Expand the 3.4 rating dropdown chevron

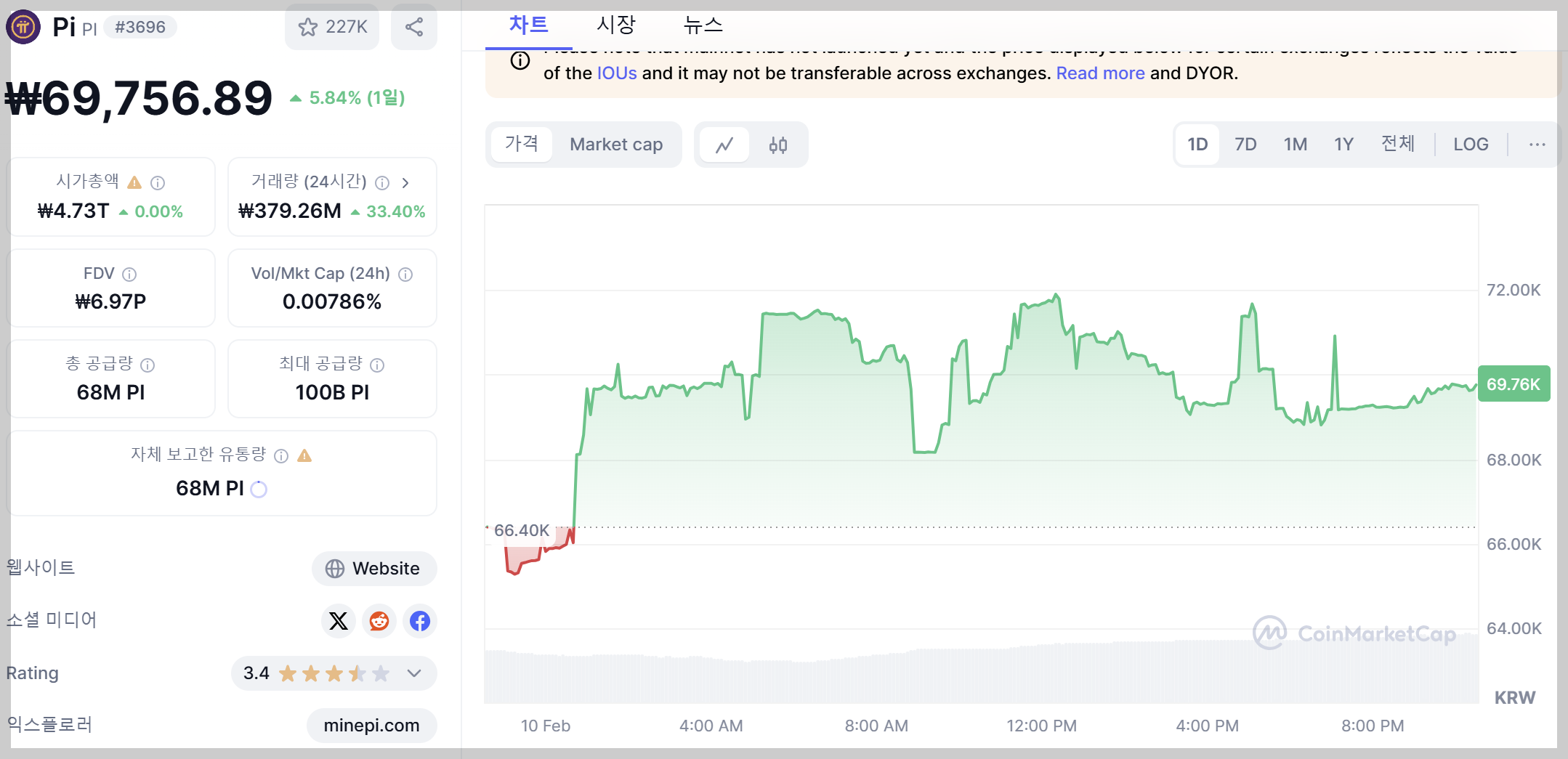[414, 673]
